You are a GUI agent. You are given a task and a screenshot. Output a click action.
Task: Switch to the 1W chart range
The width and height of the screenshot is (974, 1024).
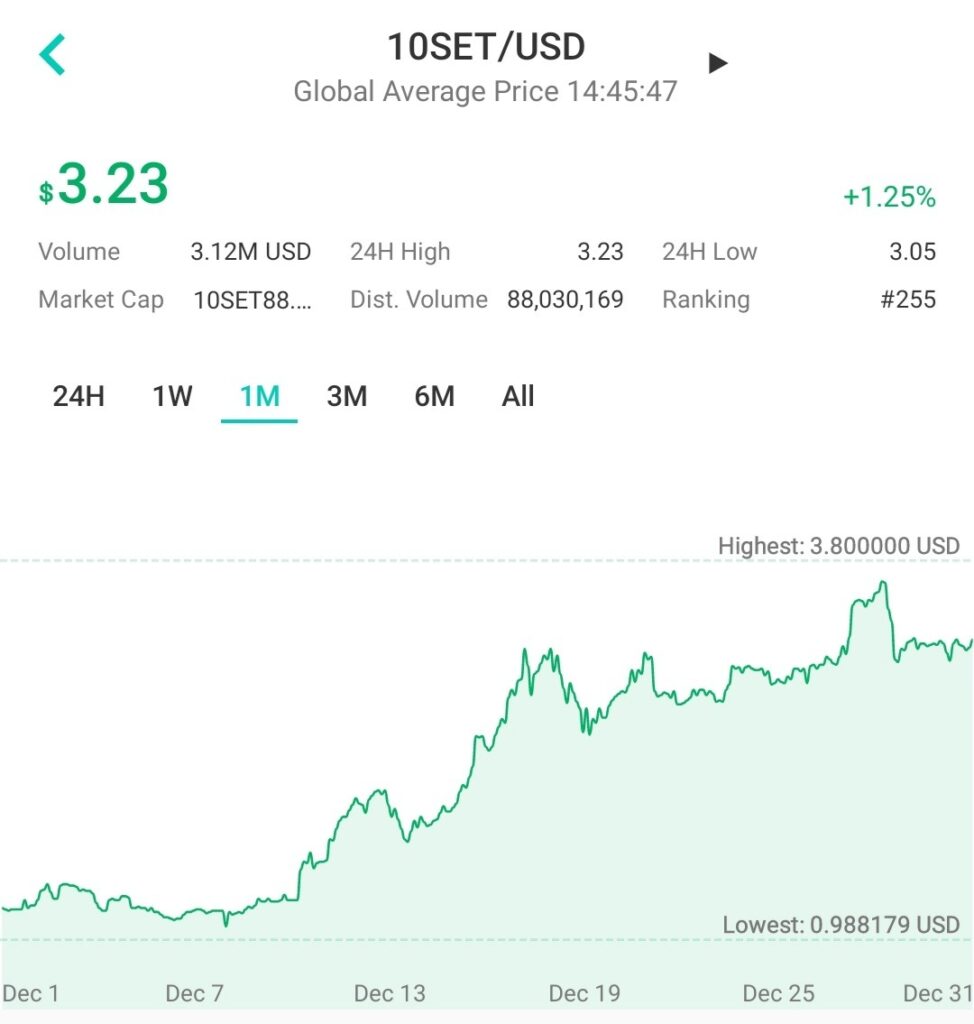[172, 397]
